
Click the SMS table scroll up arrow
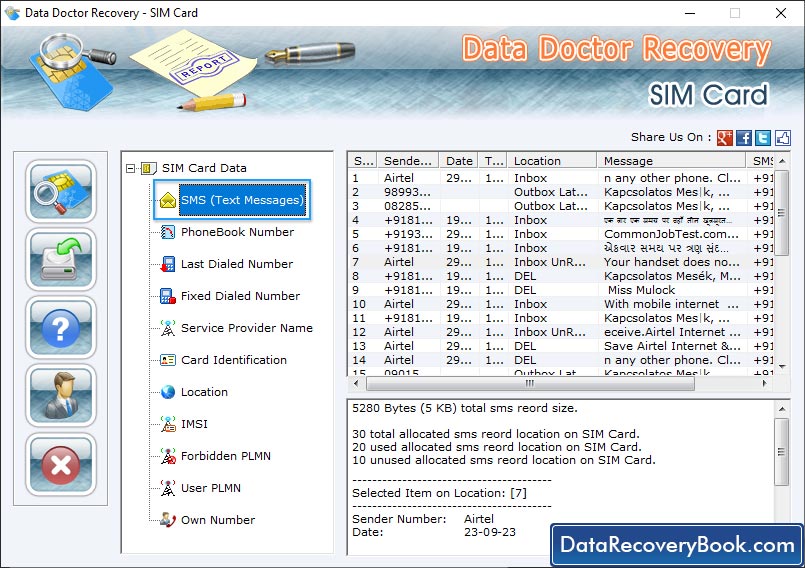pos(782,161)
